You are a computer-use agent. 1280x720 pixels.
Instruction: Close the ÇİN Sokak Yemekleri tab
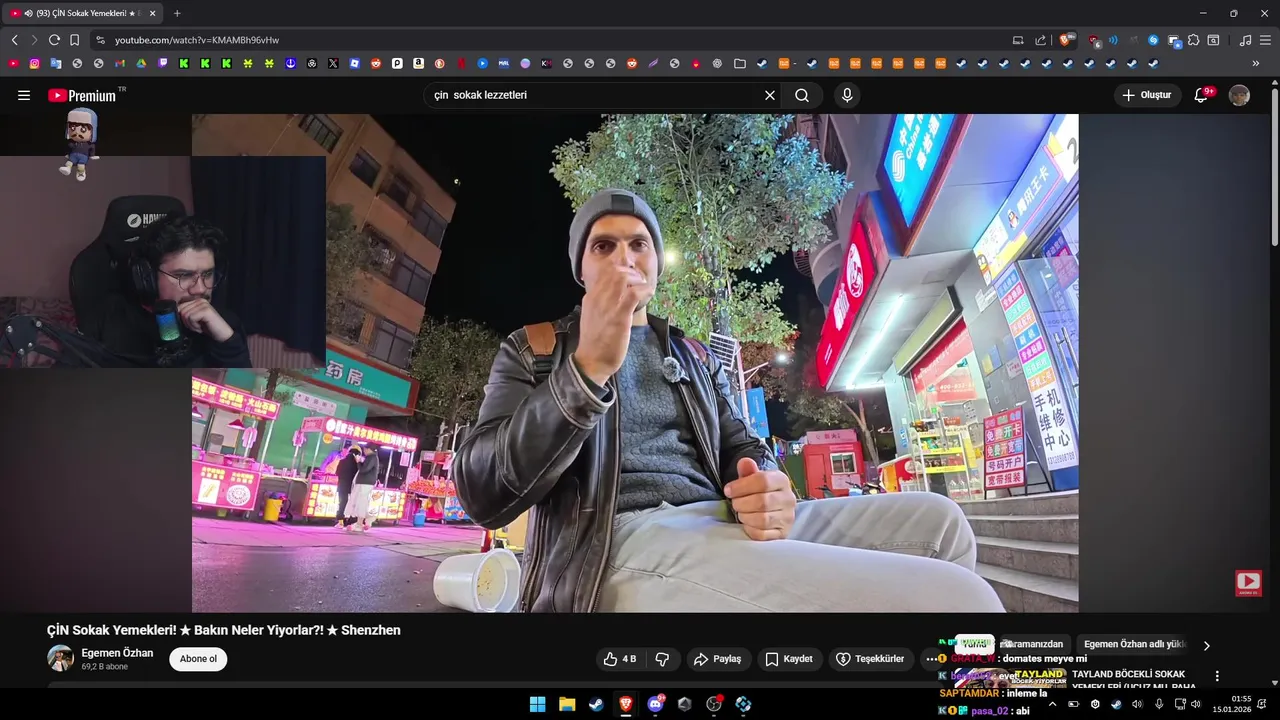(x=152, y=13)
